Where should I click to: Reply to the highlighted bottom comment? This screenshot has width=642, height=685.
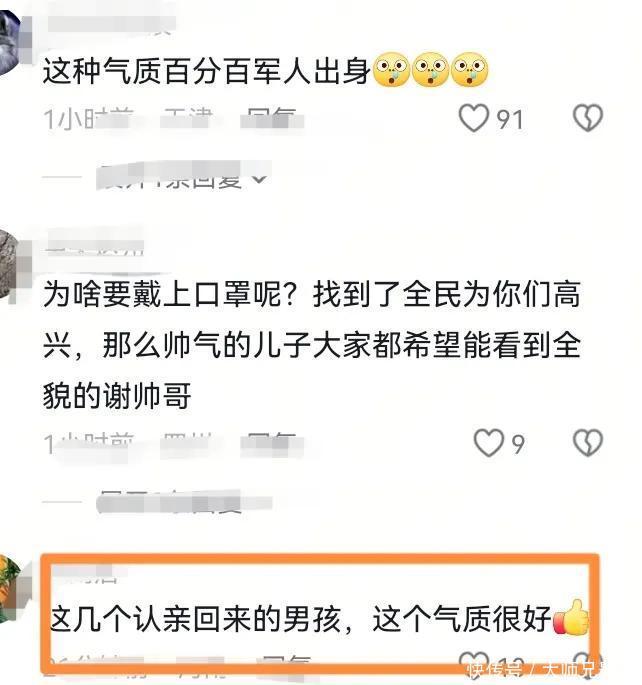click(287, 667)
